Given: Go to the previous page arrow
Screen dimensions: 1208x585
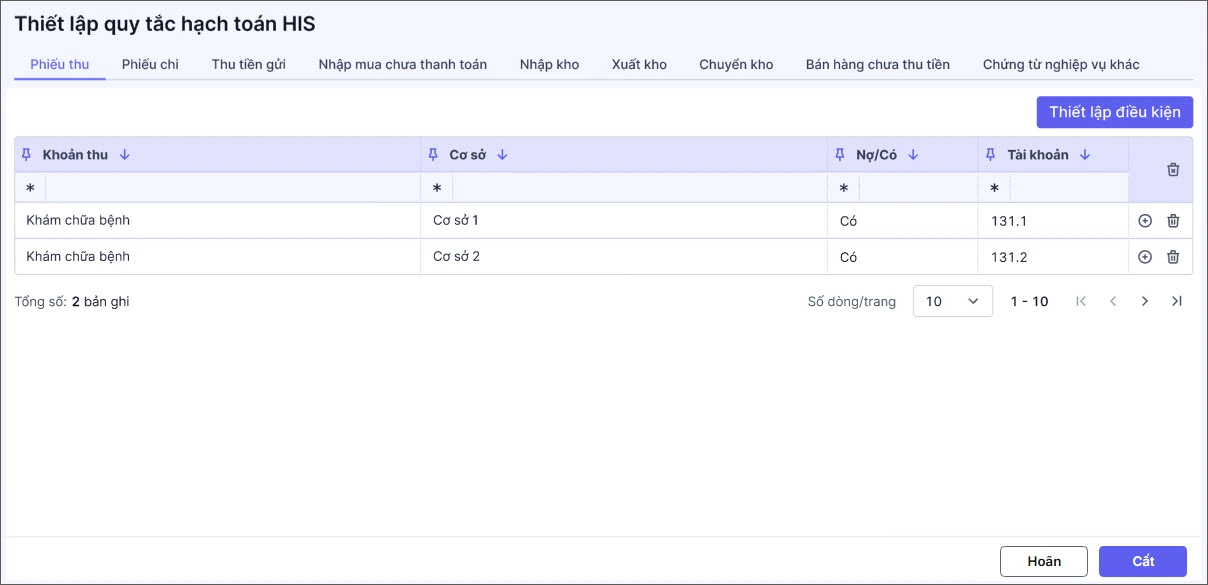Looking at the screenshot, I should click(1113, 301).
